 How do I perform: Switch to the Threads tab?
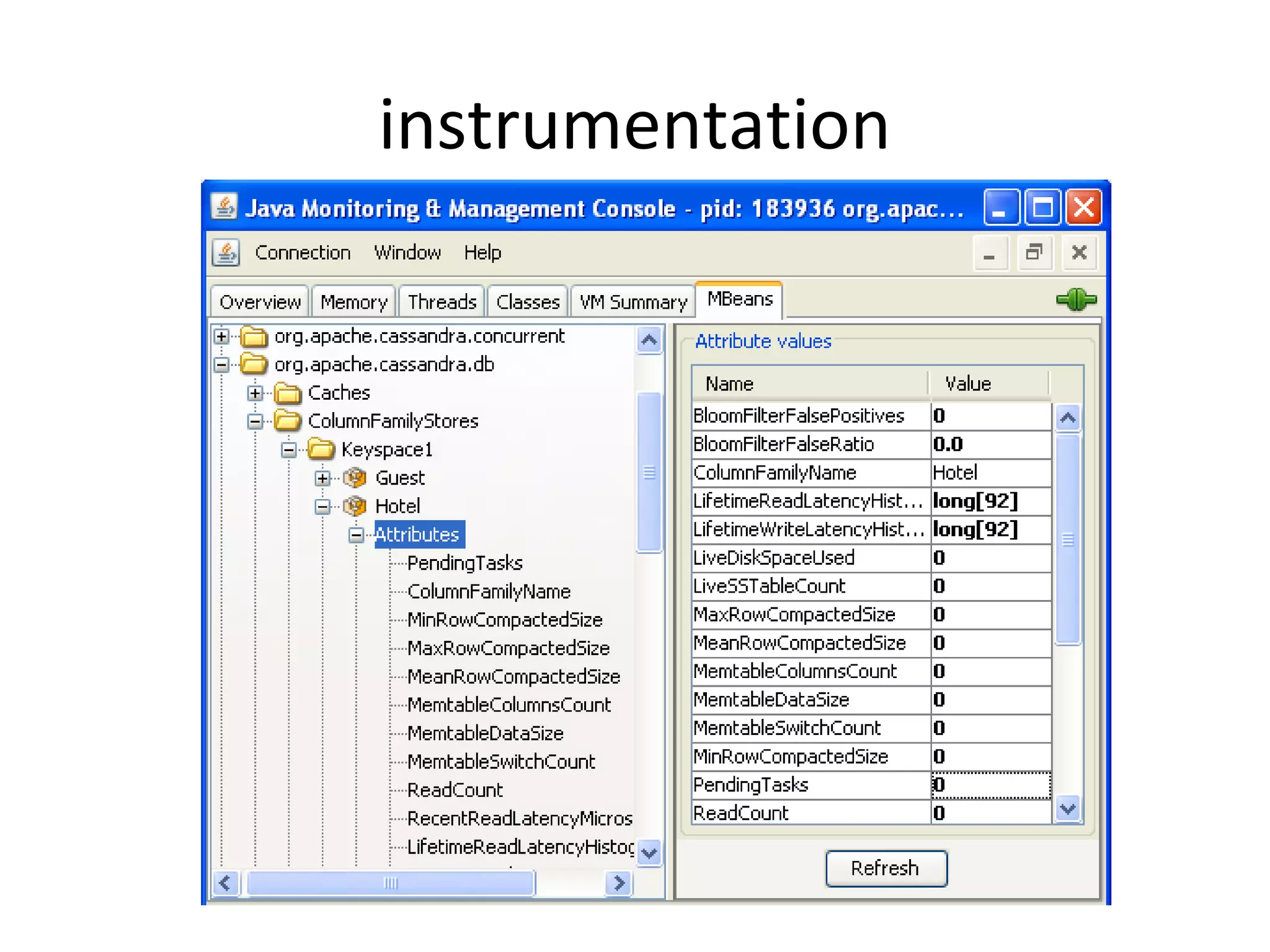click(442, 302)
